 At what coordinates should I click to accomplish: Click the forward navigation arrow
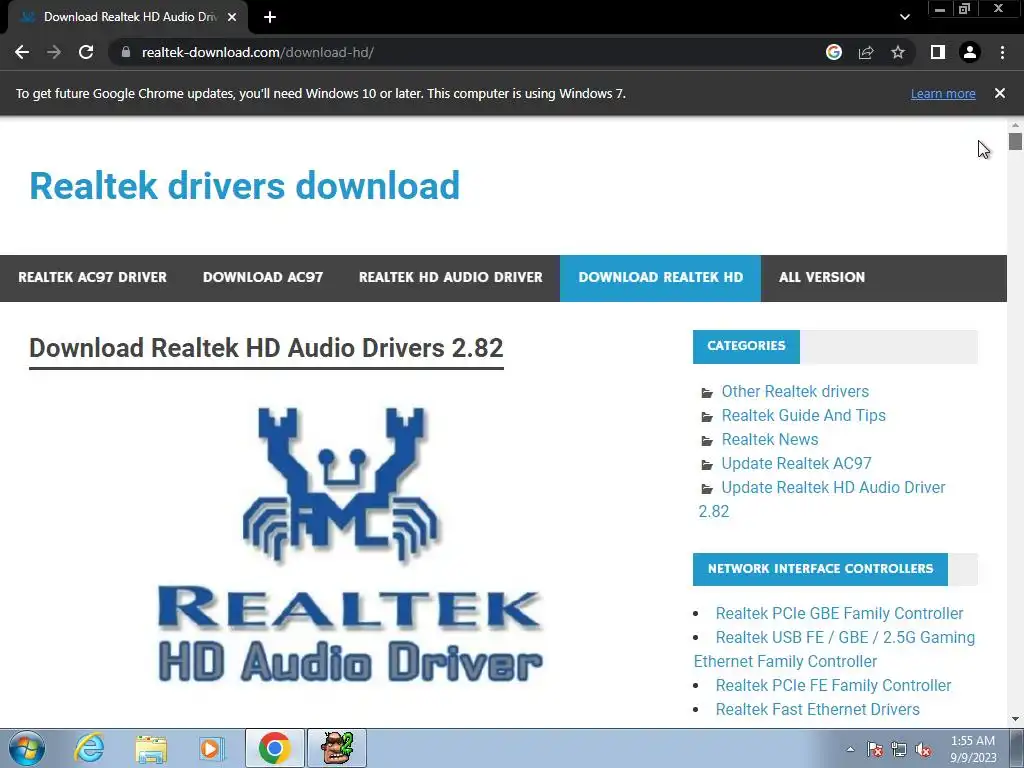(54, 52)
